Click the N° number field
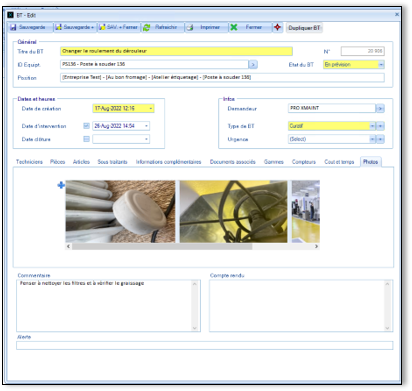Screen dimensions: 412x391 tap(362, 51)
